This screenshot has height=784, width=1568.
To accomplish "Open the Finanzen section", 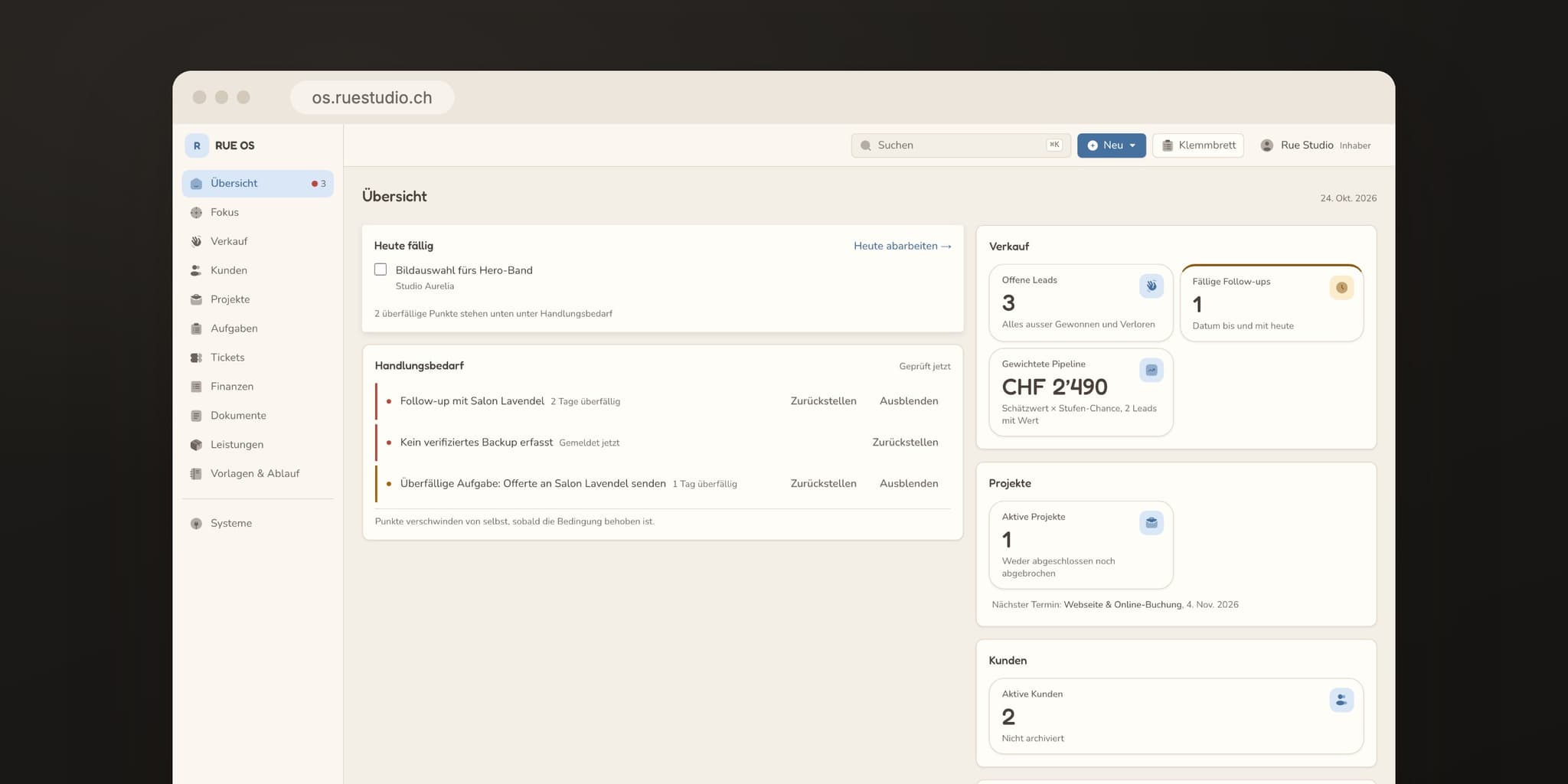I will [258, 387].
